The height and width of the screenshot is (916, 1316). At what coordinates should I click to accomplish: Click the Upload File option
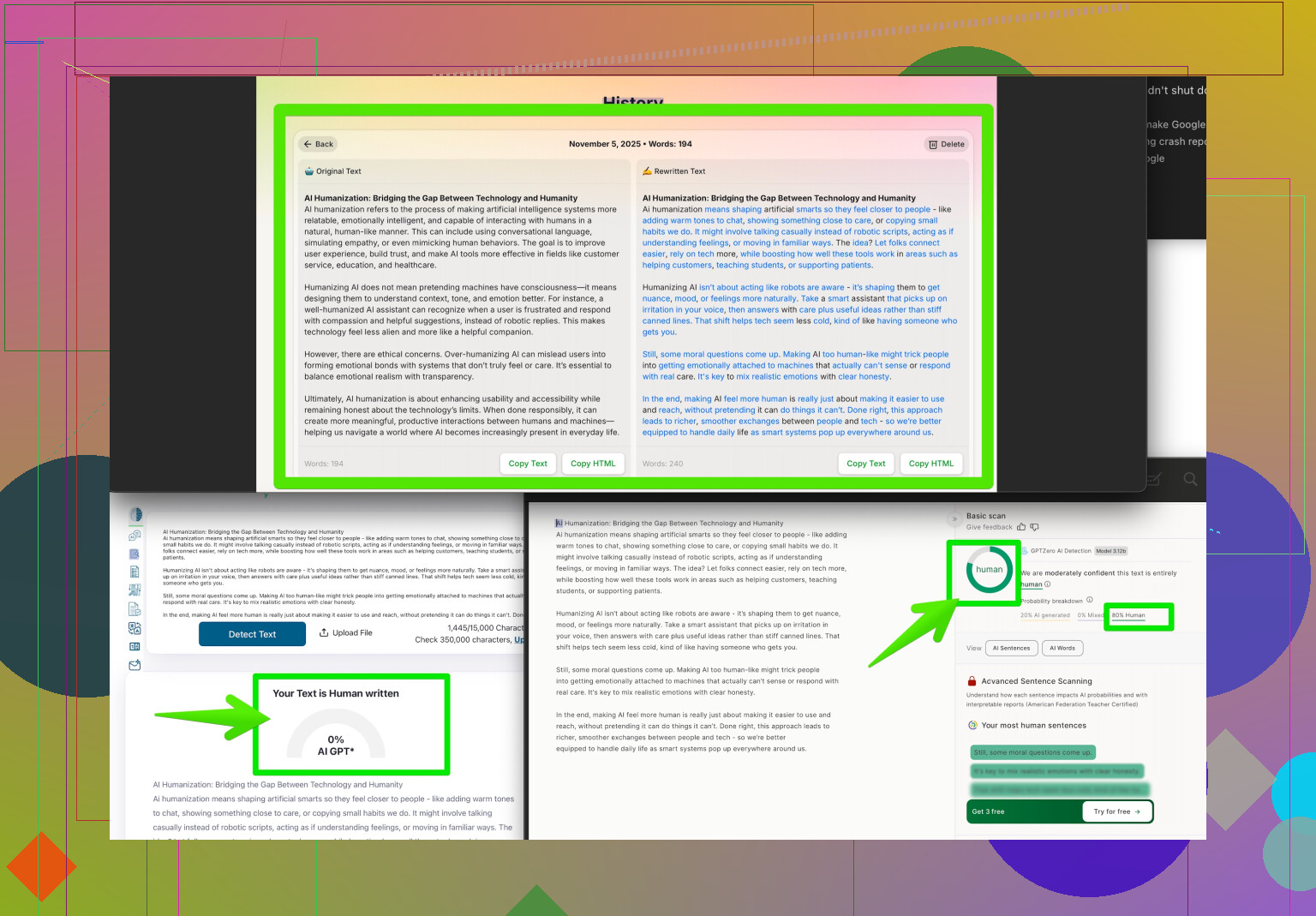pyautogui.click(x=346, y=633)
